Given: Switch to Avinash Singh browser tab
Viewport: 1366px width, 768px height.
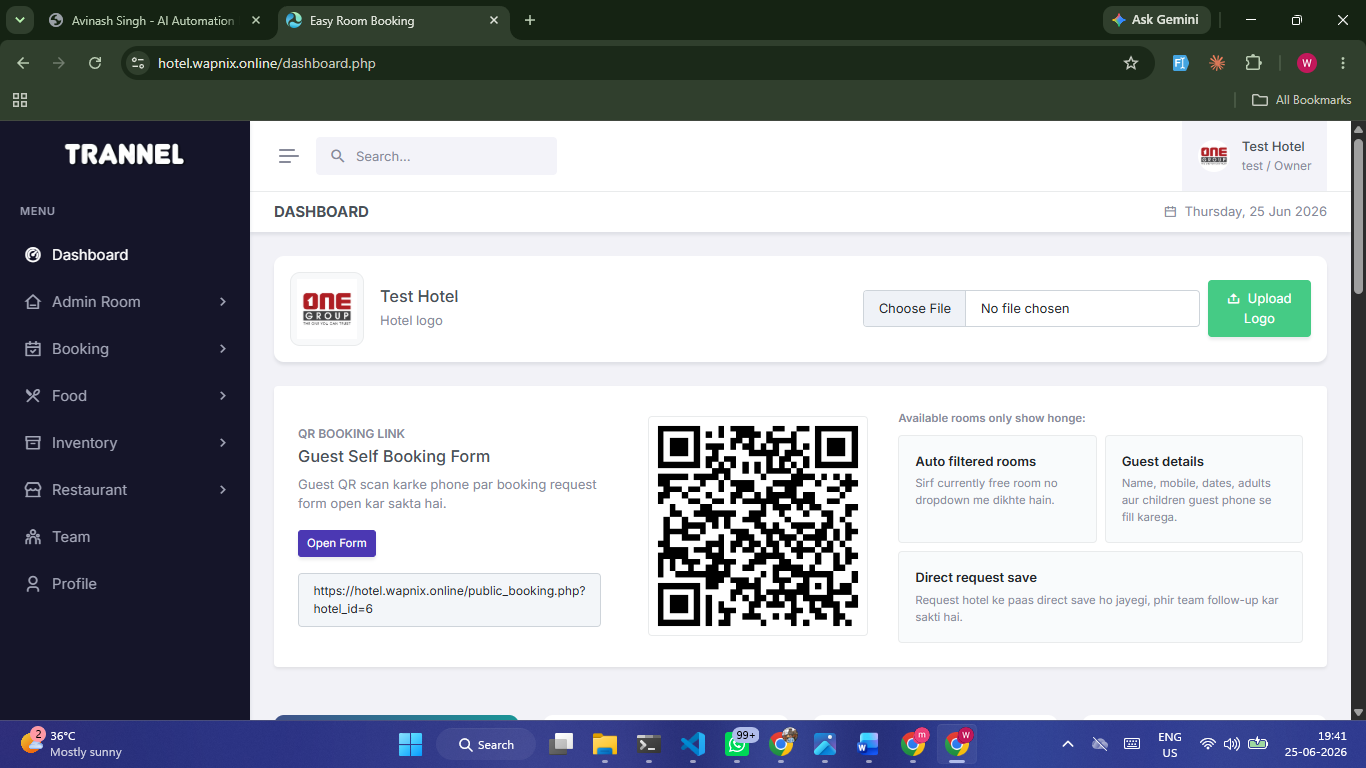Looking at the screenshot, I should [x=153, y=20].
